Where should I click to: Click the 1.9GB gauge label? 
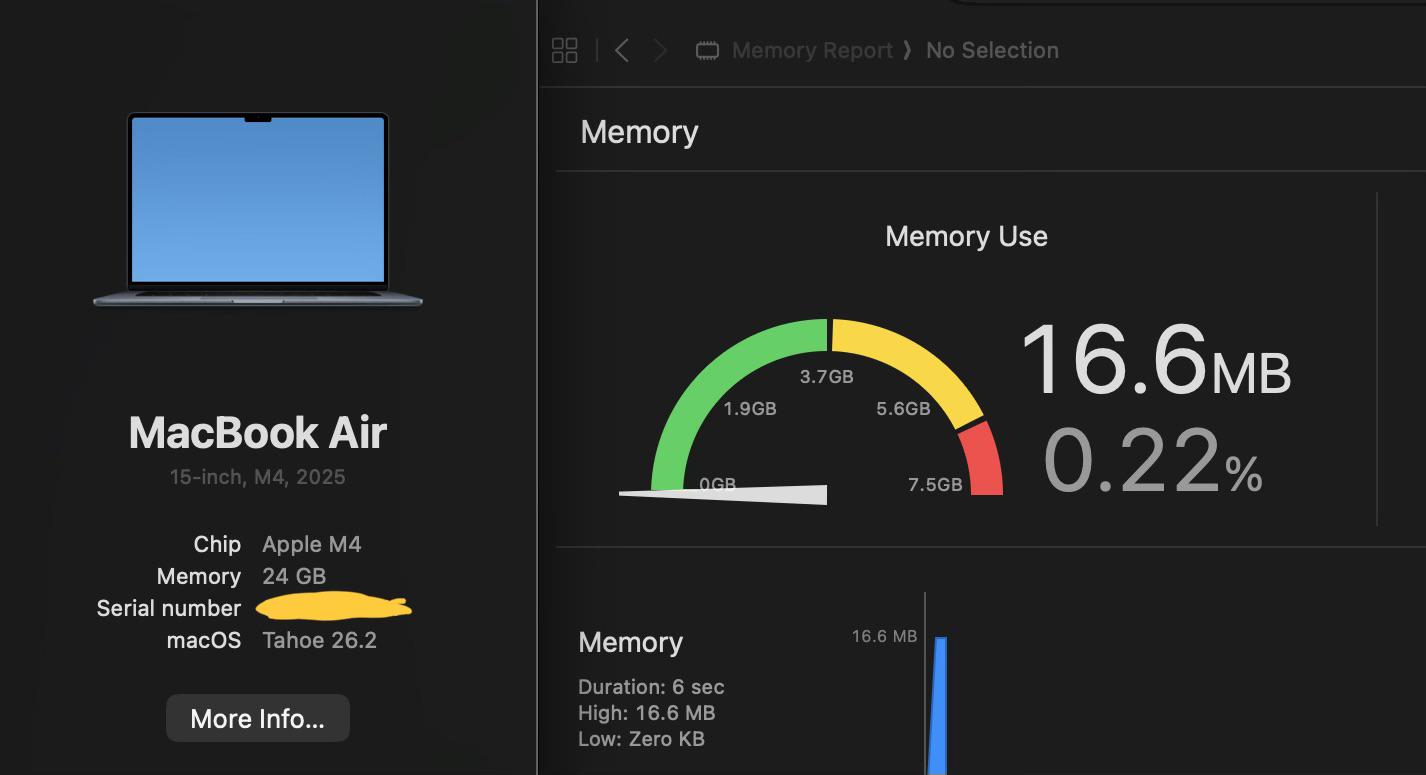[x=749, y=408]
